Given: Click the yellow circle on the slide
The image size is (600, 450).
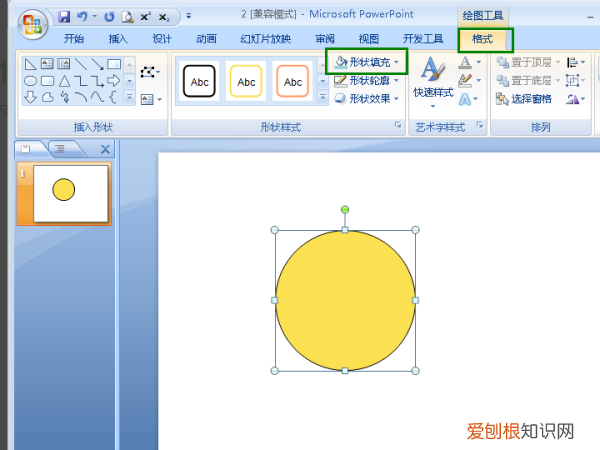Looking at the screenshot, I should click(345, 300).
